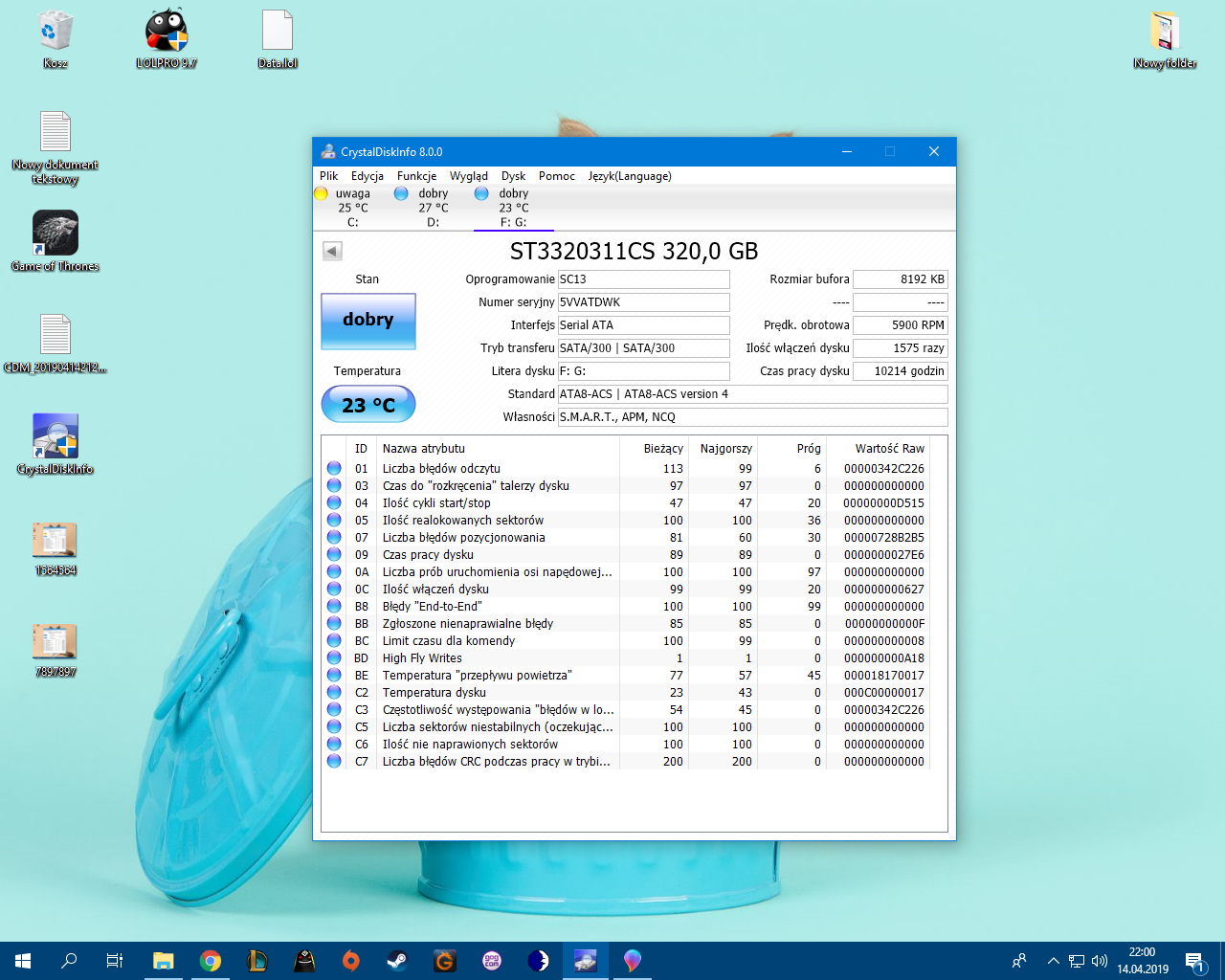Open the Kosz recycle bin desktop icon
Screen dimensions: 1225x980
[x=56, y=39]
